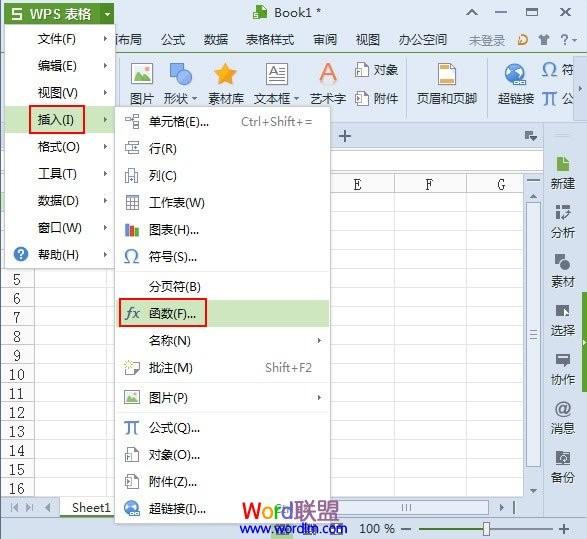587x539 pixels.
Task: Click the vertical scrollbar down arrow
Action: (533, 490)
